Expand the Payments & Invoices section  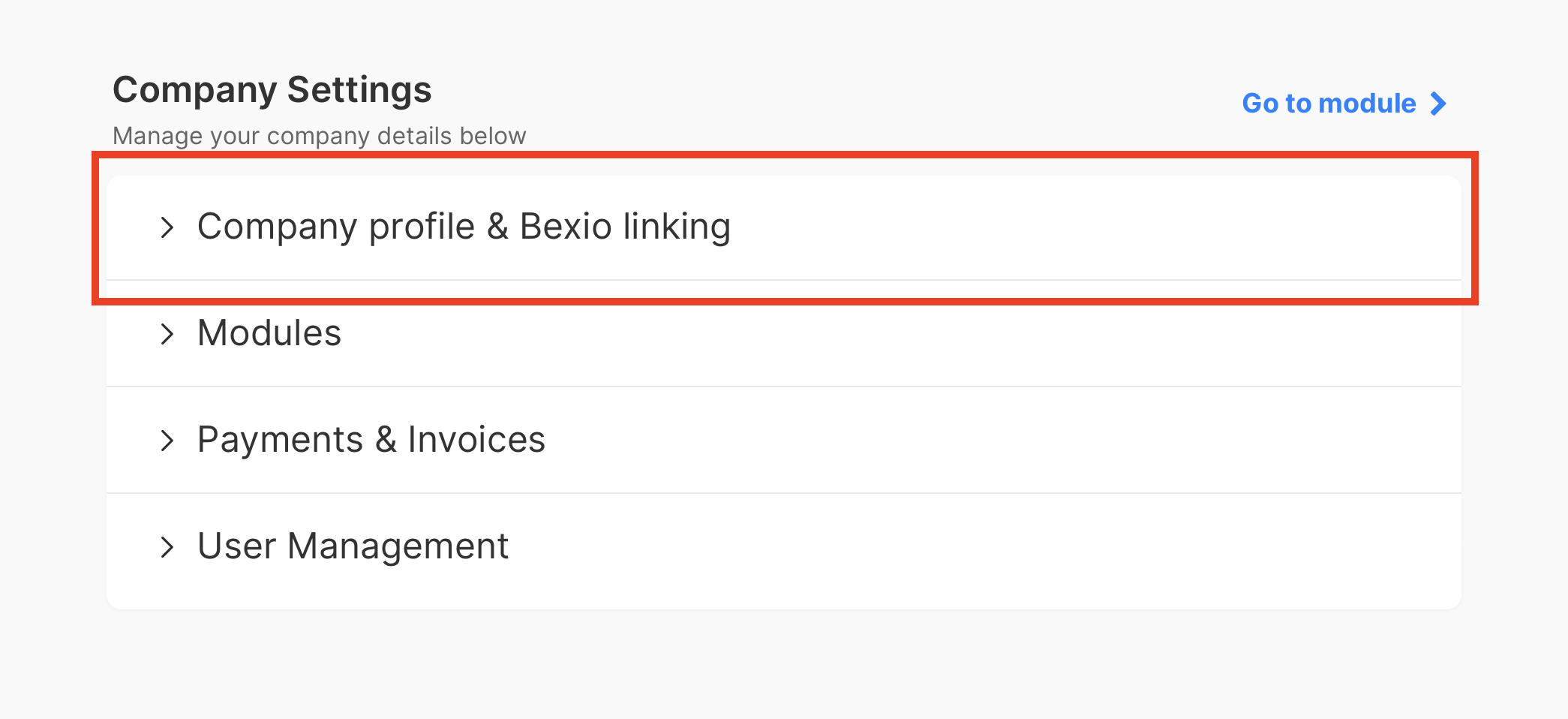tap(371, 441)
